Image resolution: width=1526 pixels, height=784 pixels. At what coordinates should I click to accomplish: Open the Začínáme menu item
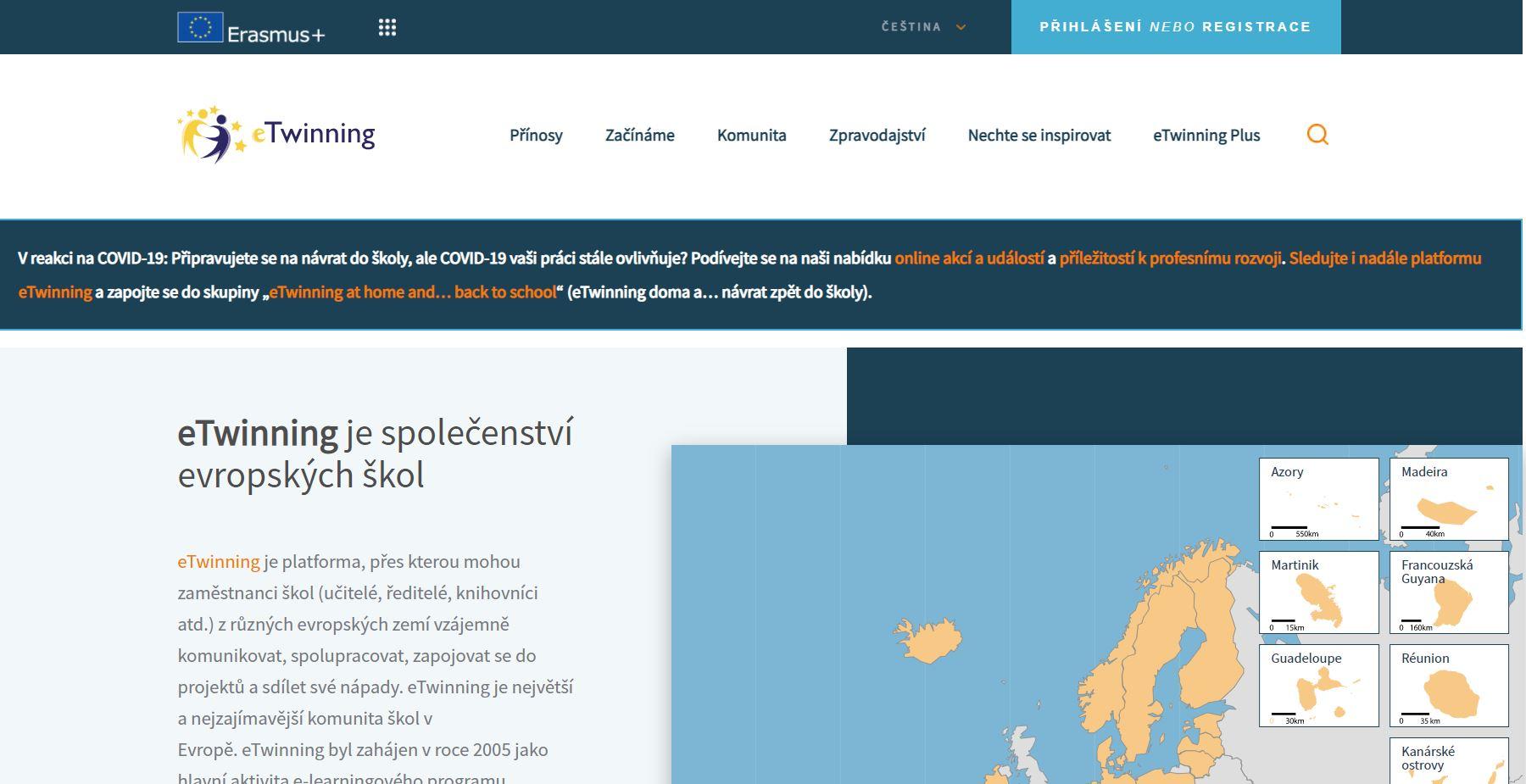639,136
